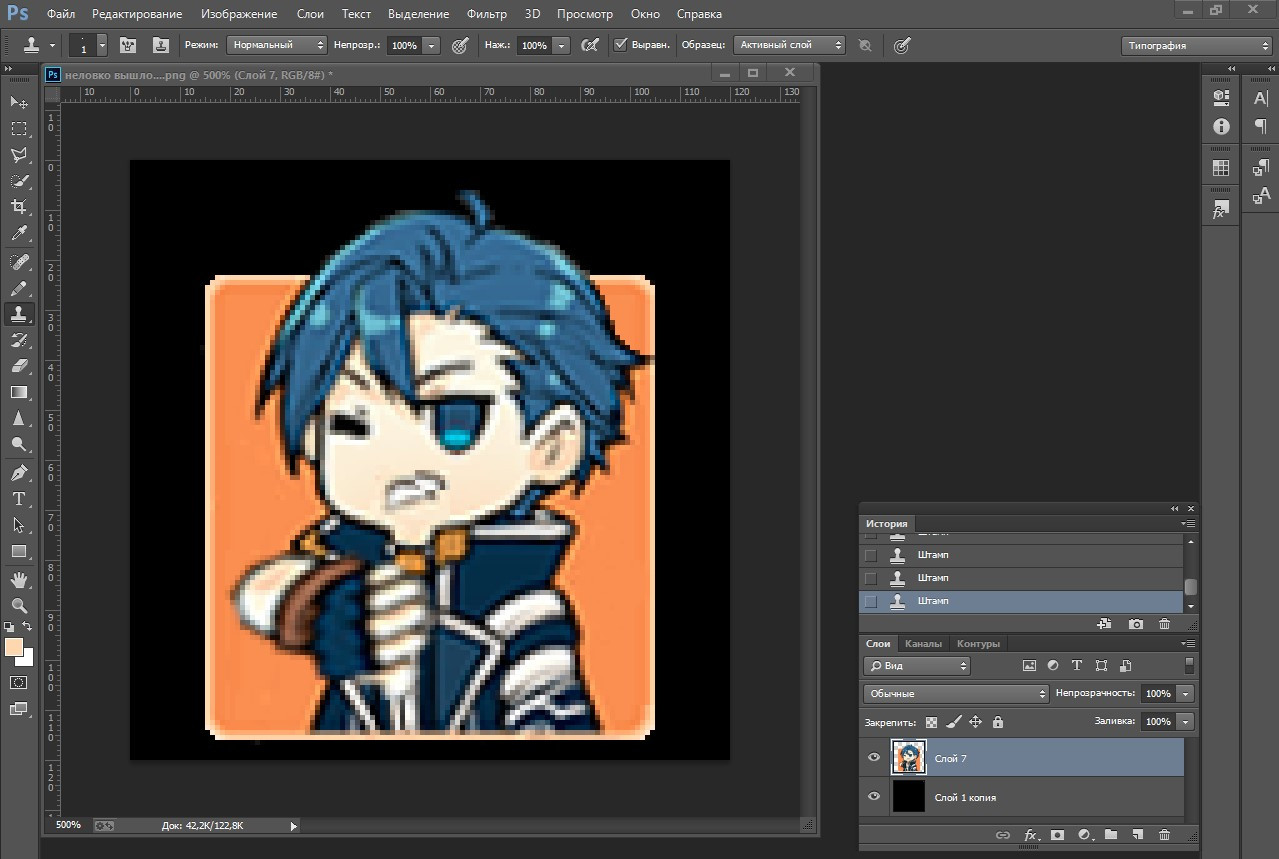Hide the Слой 7 layer
1279x859 pixels.
click(x=874, y=758)
